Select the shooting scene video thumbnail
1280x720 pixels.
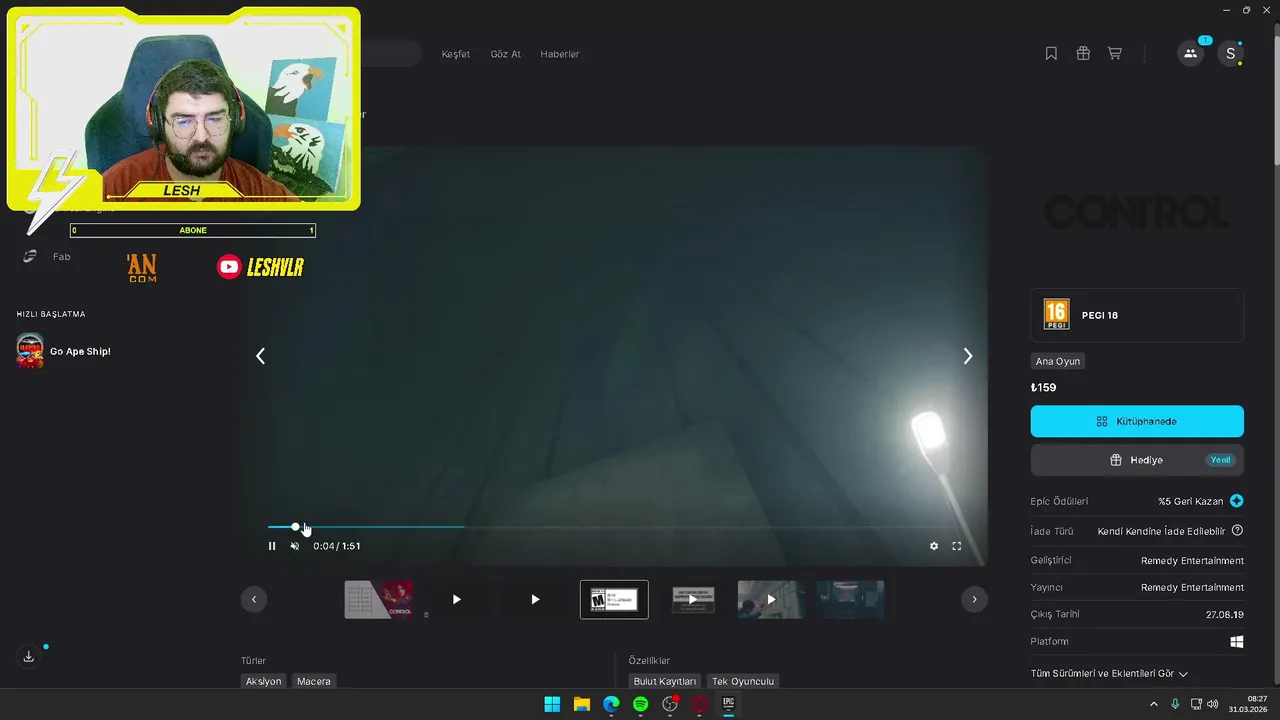[x=771, y=599]
